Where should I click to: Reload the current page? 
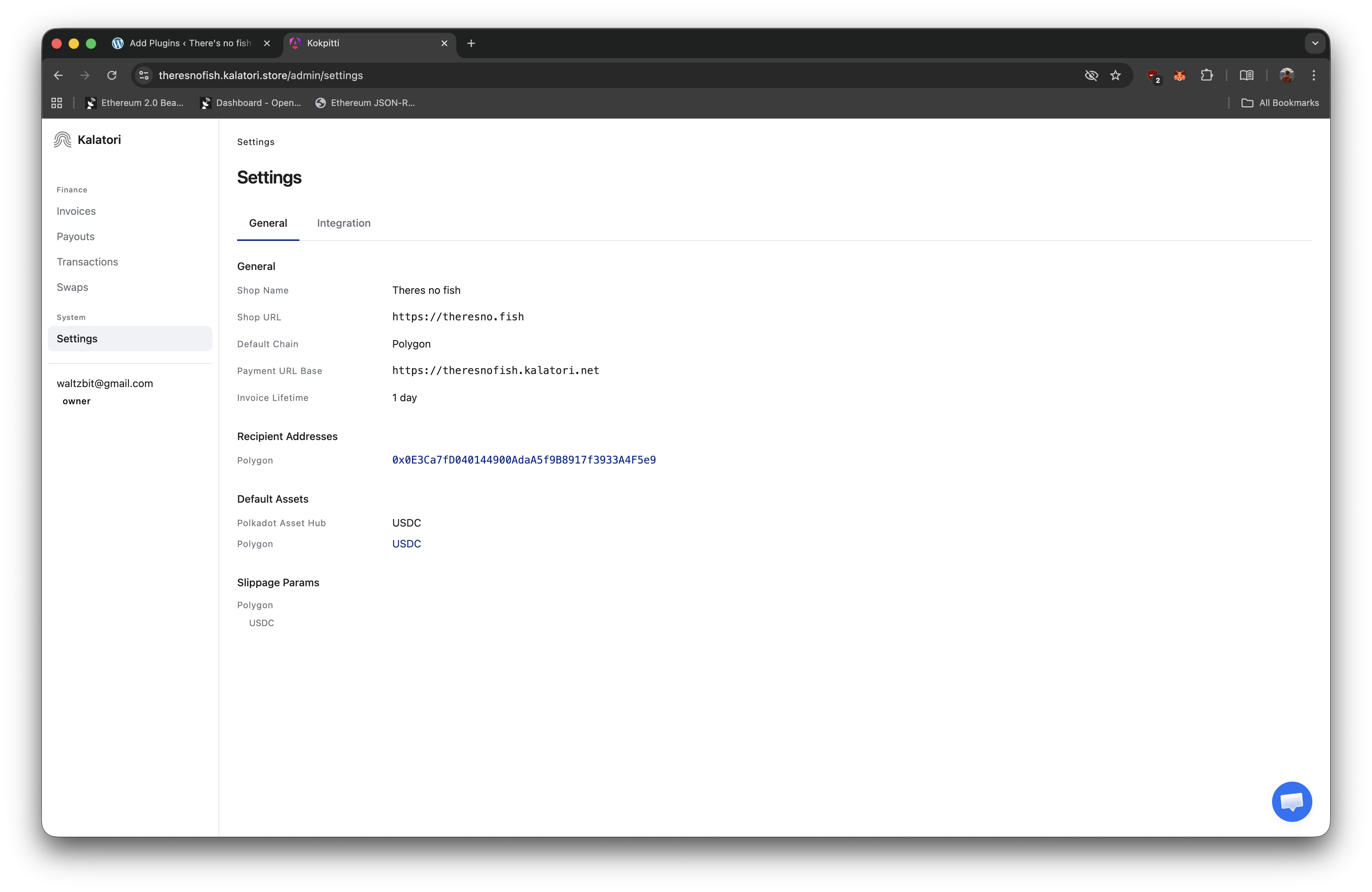(x=112, y=76)
